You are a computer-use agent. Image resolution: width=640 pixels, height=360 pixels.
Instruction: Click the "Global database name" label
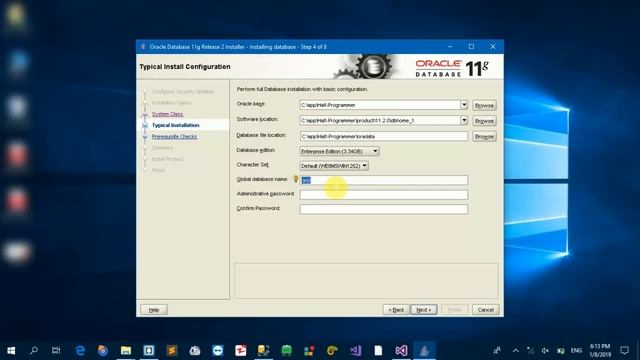(x=262, y=179)
